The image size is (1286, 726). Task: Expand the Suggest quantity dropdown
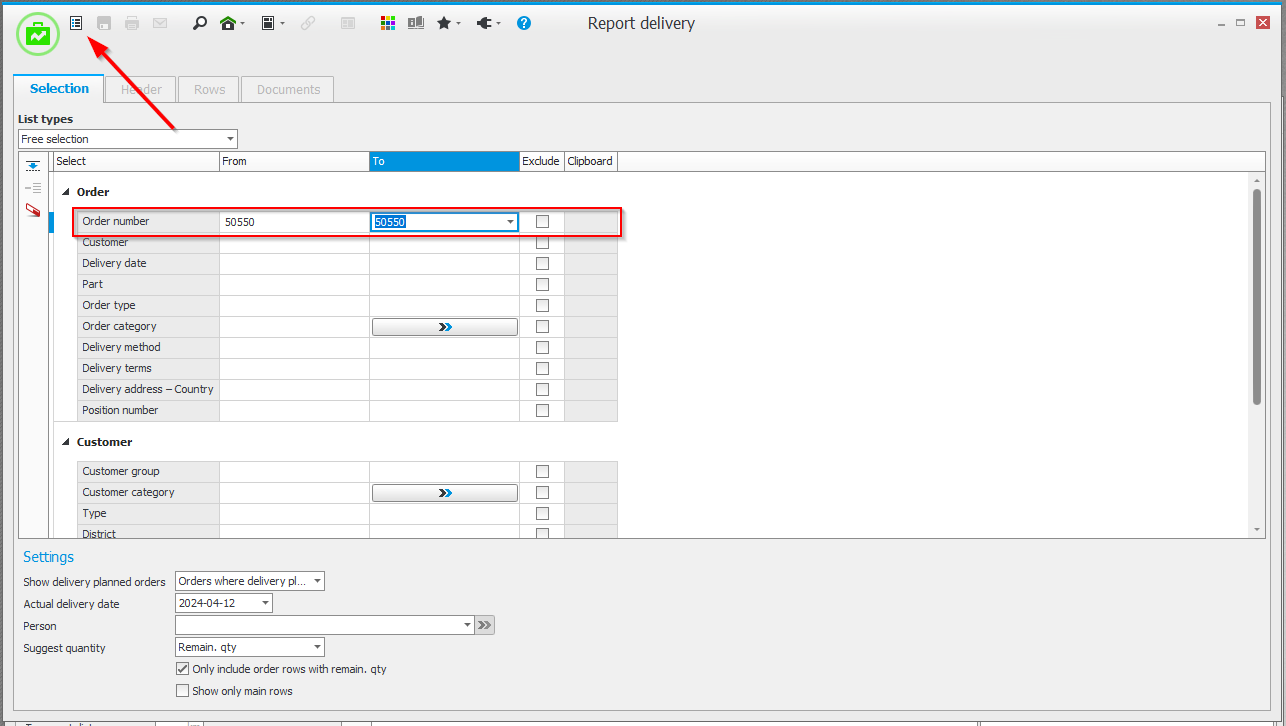[317, 647]
